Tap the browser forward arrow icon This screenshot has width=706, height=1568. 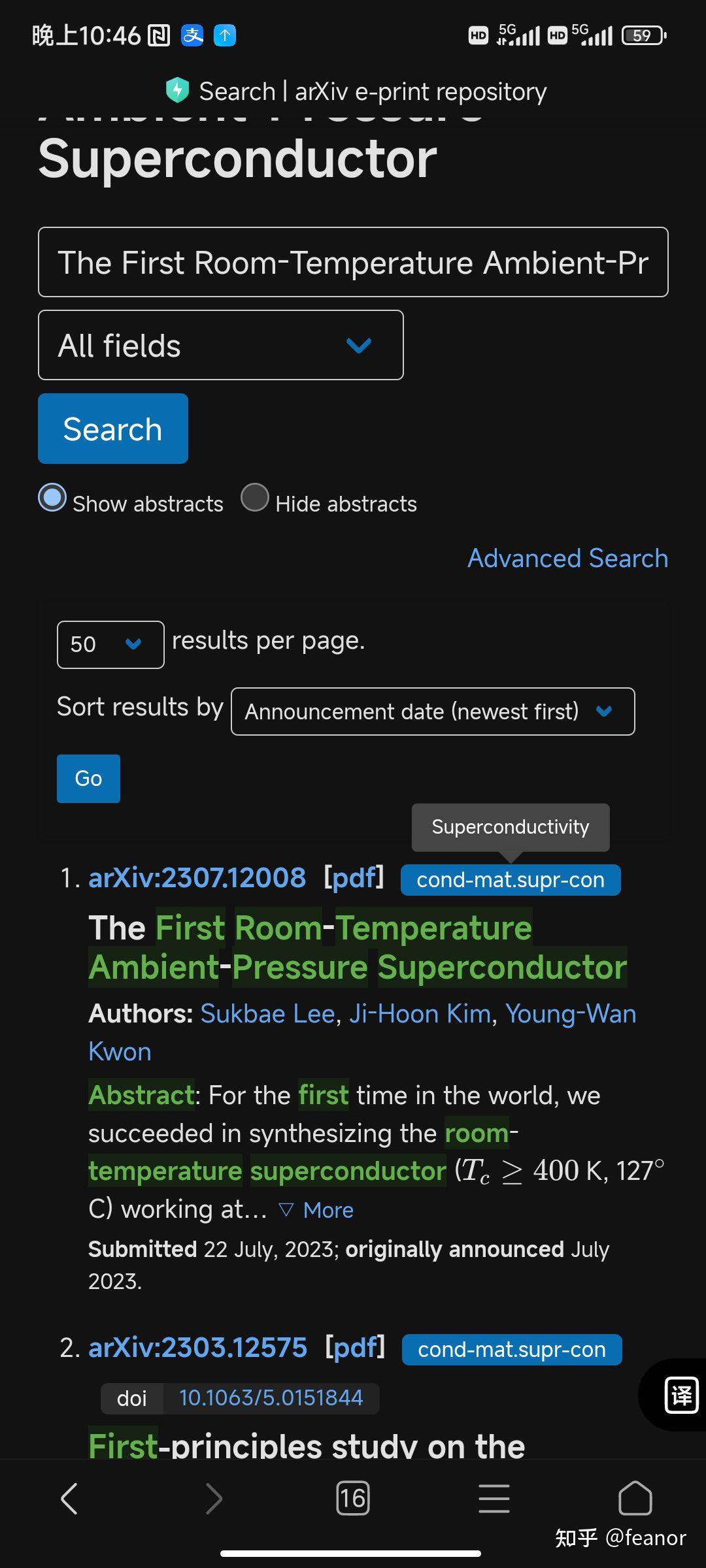click(x=214, y=1498)
